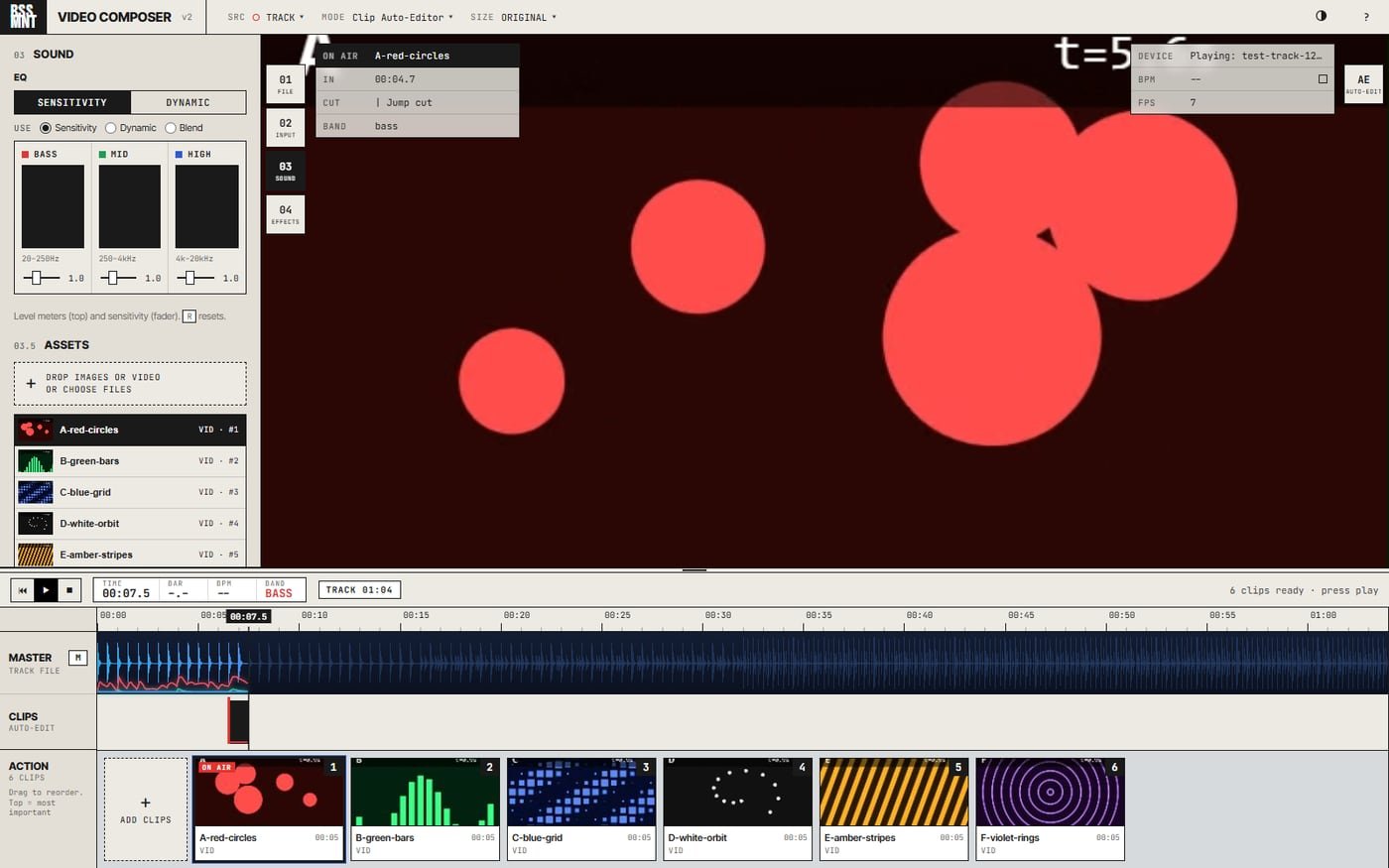Switch to the DYNAMIC tab
The height and width of the screenshot is (868, 1389).
(189, 102)
